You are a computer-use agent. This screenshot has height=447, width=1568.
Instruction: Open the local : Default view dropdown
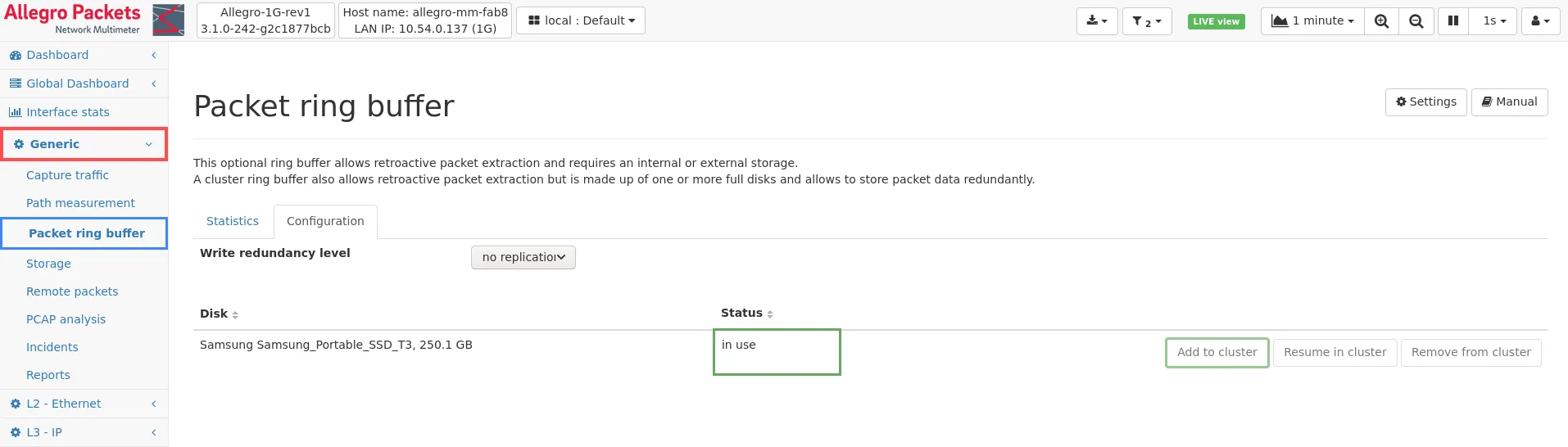[581, 20]
